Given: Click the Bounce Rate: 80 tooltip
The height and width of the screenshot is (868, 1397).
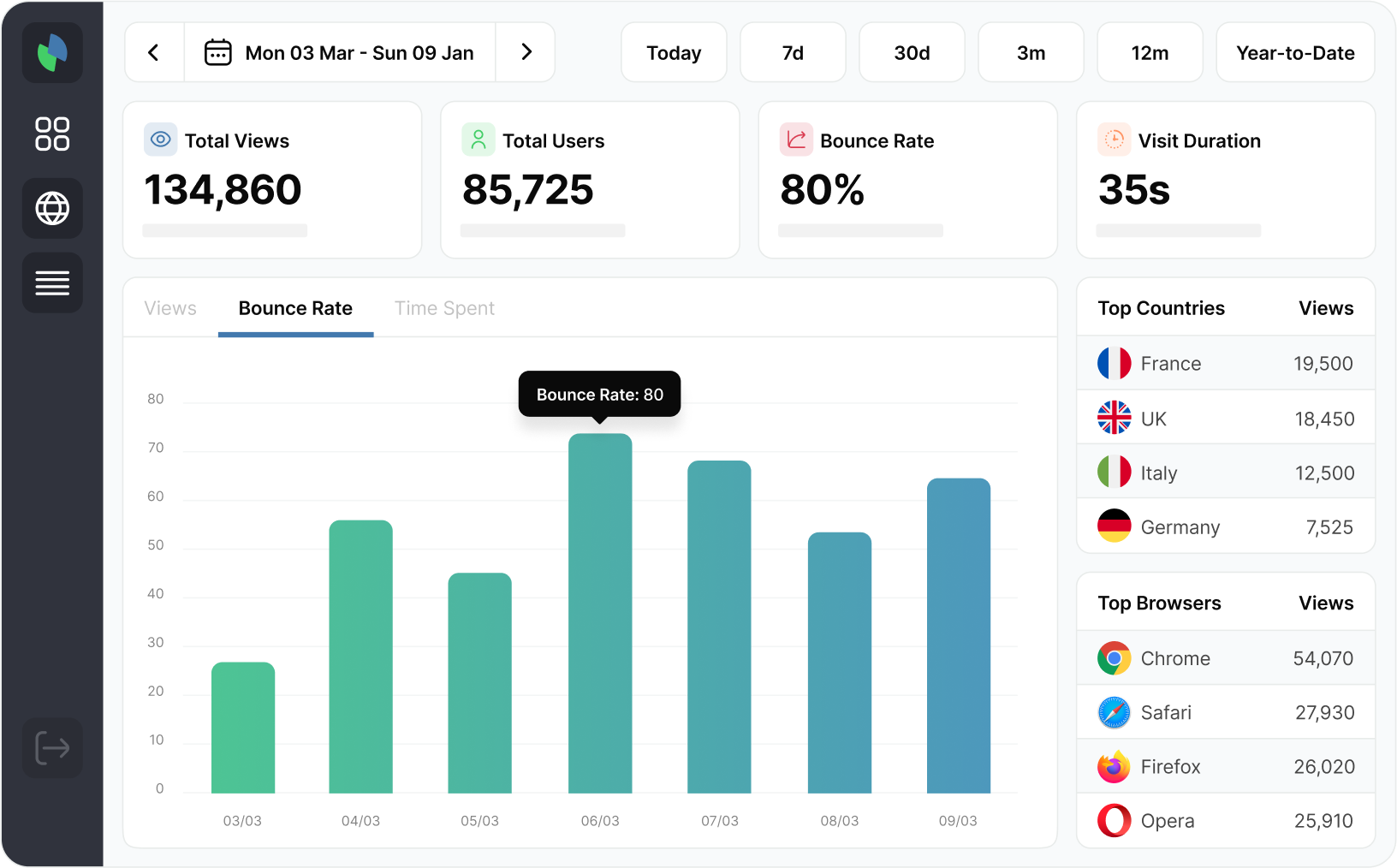Looking at the screenshot, I should pyautogui.click(x=599, y=394).
